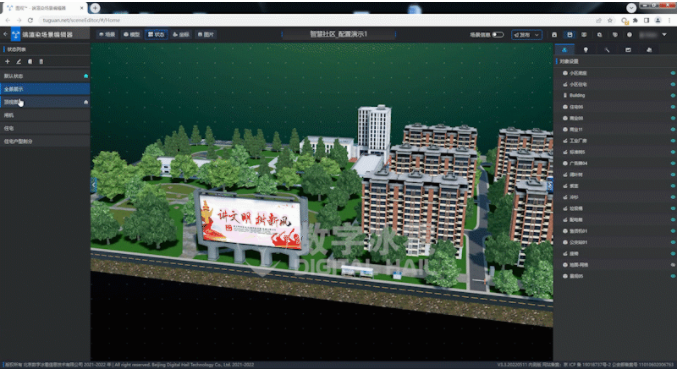678x369 pixels.
Task: Click the trash delete state icon
Action: click(41, 61)
